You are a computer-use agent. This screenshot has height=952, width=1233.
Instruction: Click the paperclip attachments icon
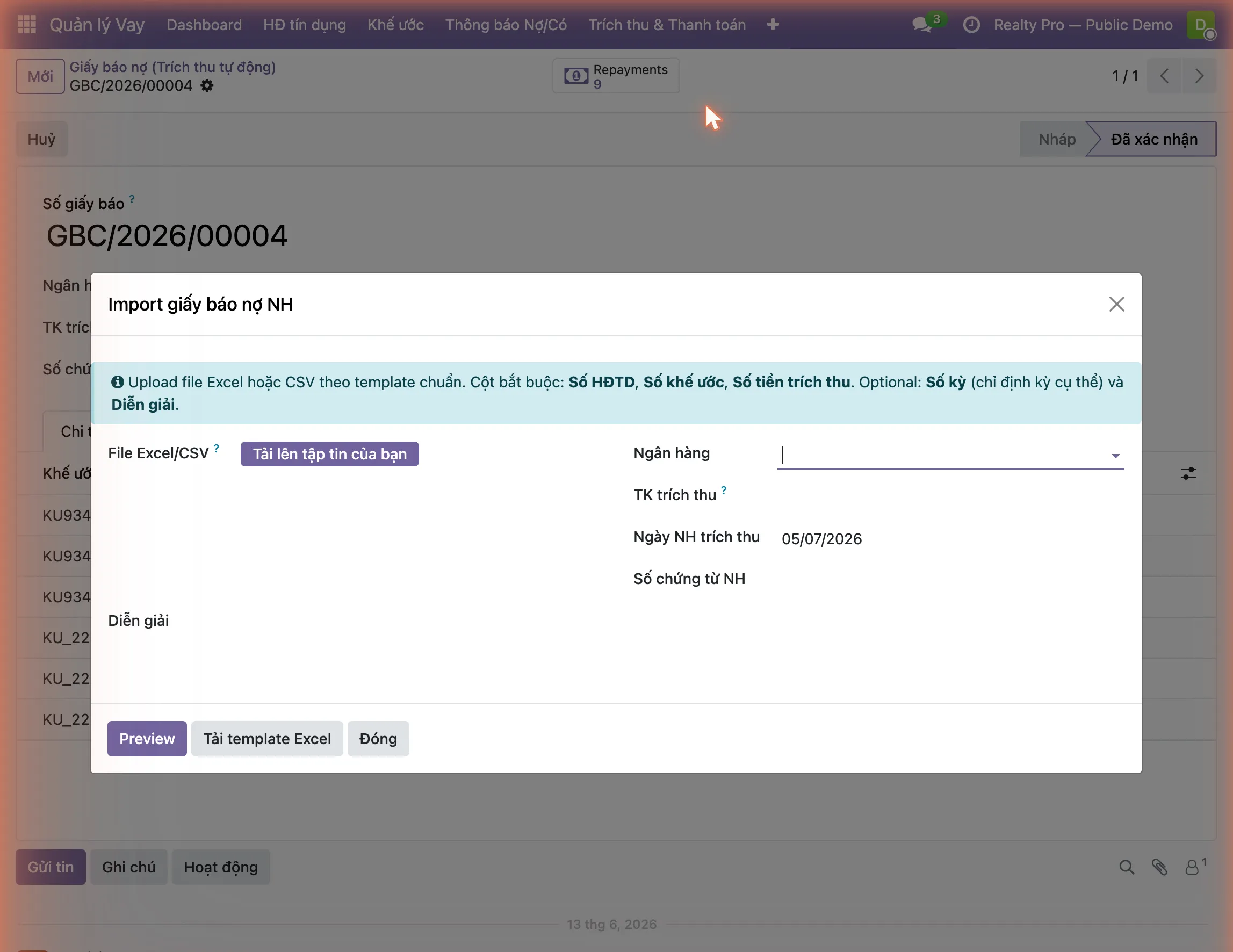click(1159, 867)
